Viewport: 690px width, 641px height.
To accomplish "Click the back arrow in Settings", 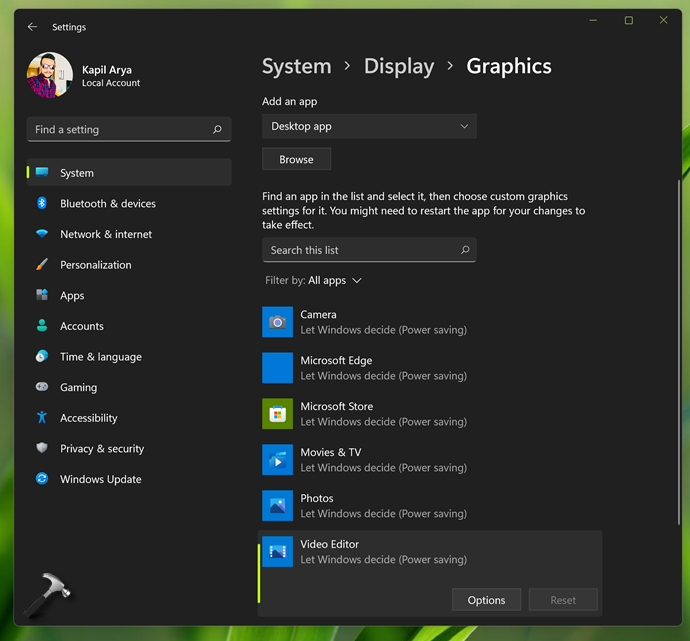I will click(x=32, y=27).
